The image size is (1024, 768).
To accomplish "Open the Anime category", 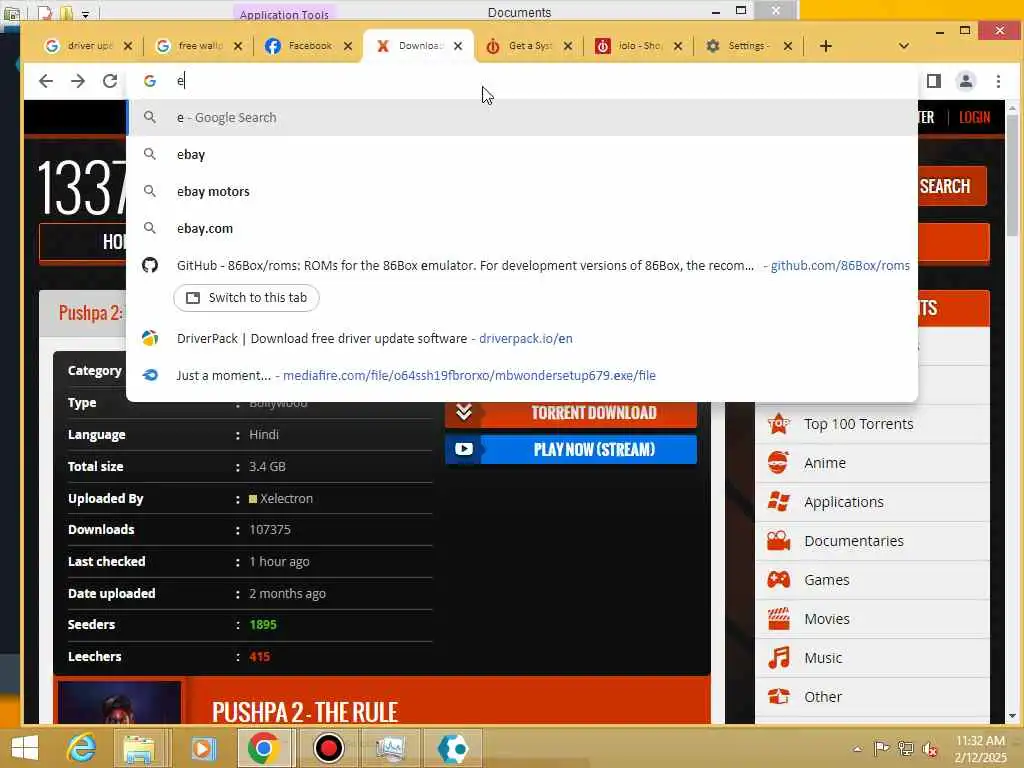I will tap(825, 463).
